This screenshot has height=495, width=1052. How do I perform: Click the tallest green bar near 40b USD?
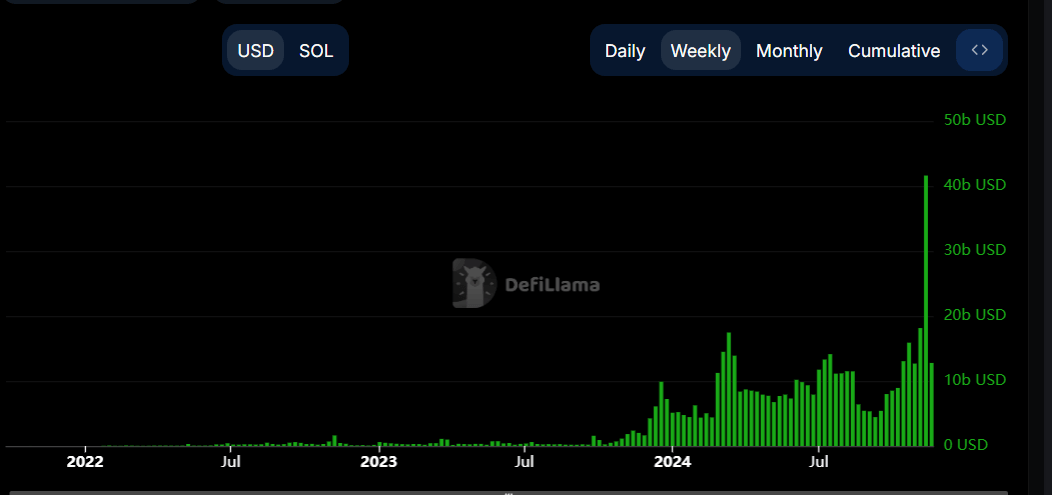[x=926, y=311]
